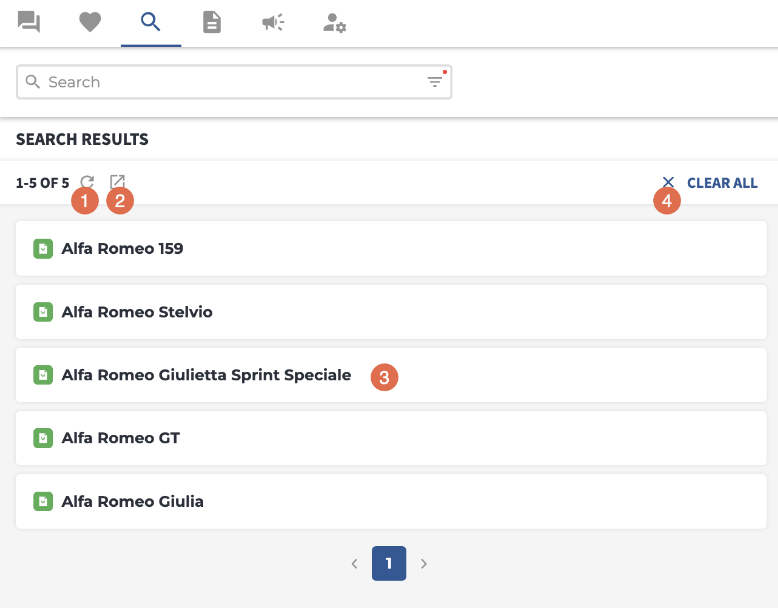The image size is (778, 608).
Task: Click the SEARCH RESULTS heading
Action: (82, 139)
